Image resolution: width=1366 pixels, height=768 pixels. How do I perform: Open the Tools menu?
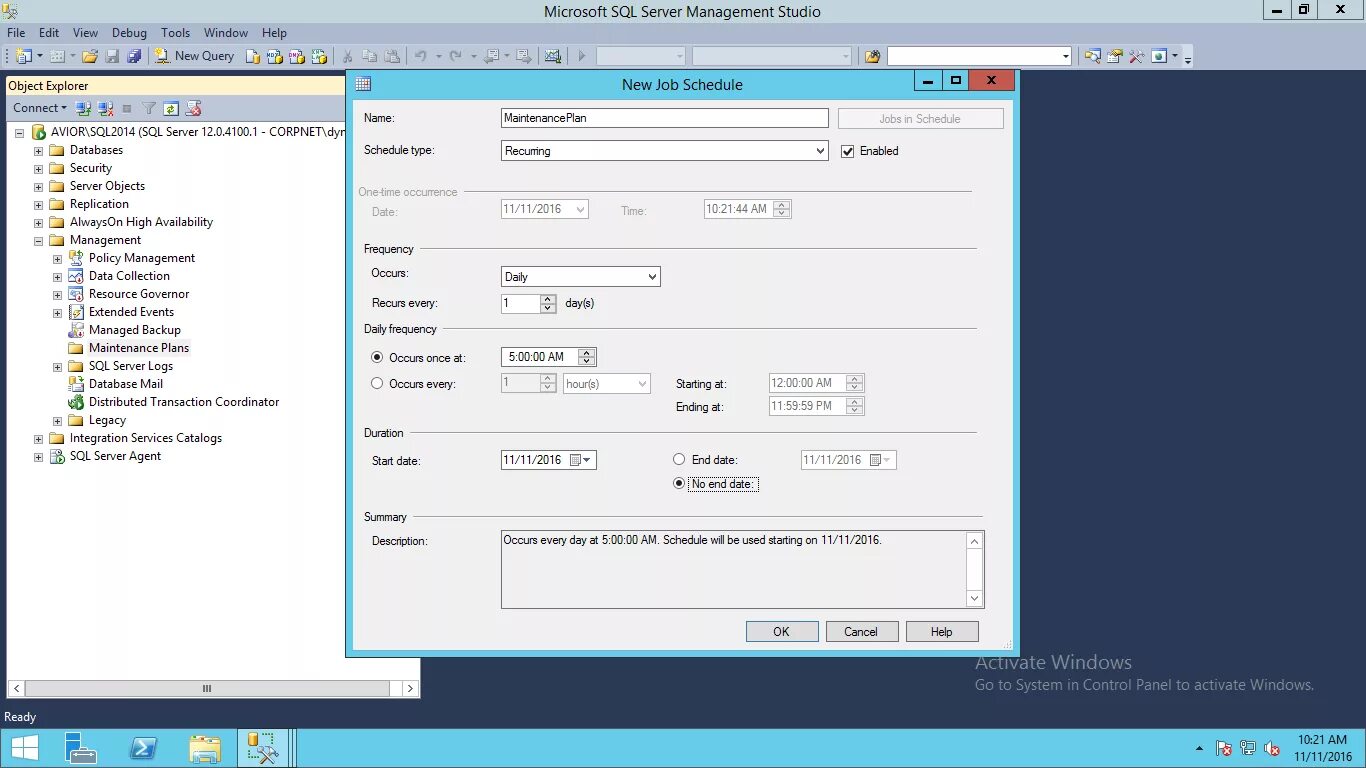tap(176, 33)
